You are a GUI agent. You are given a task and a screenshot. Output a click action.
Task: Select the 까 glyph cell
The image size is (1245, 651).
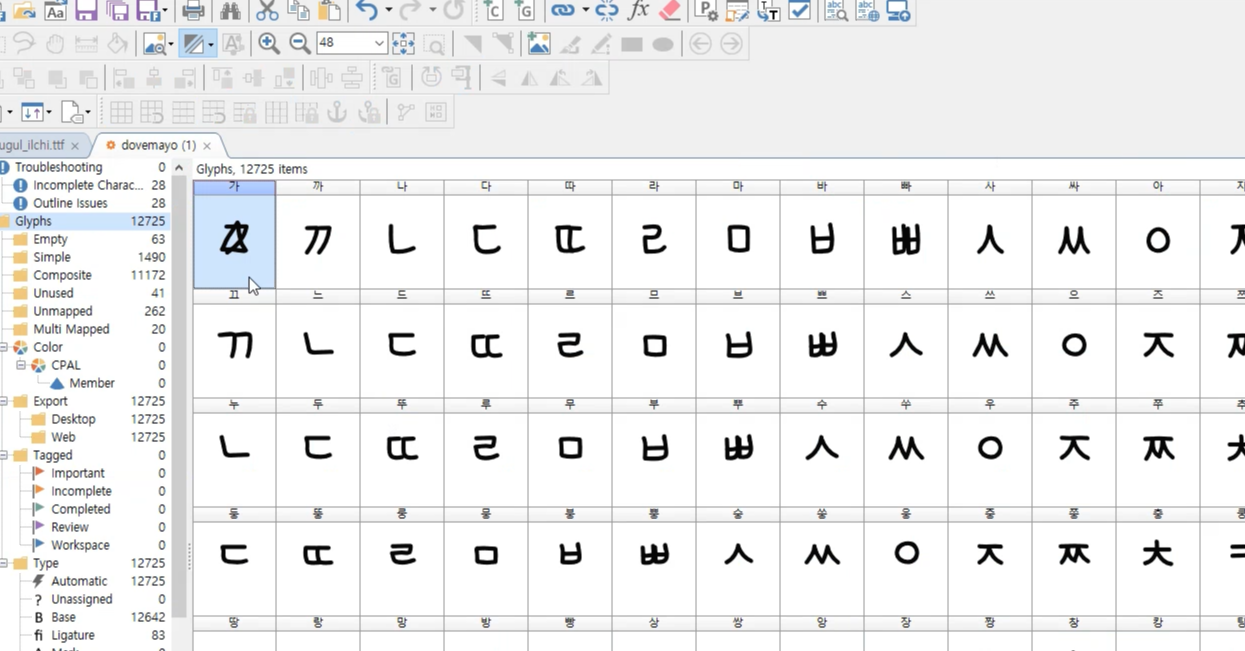(318, 235)
